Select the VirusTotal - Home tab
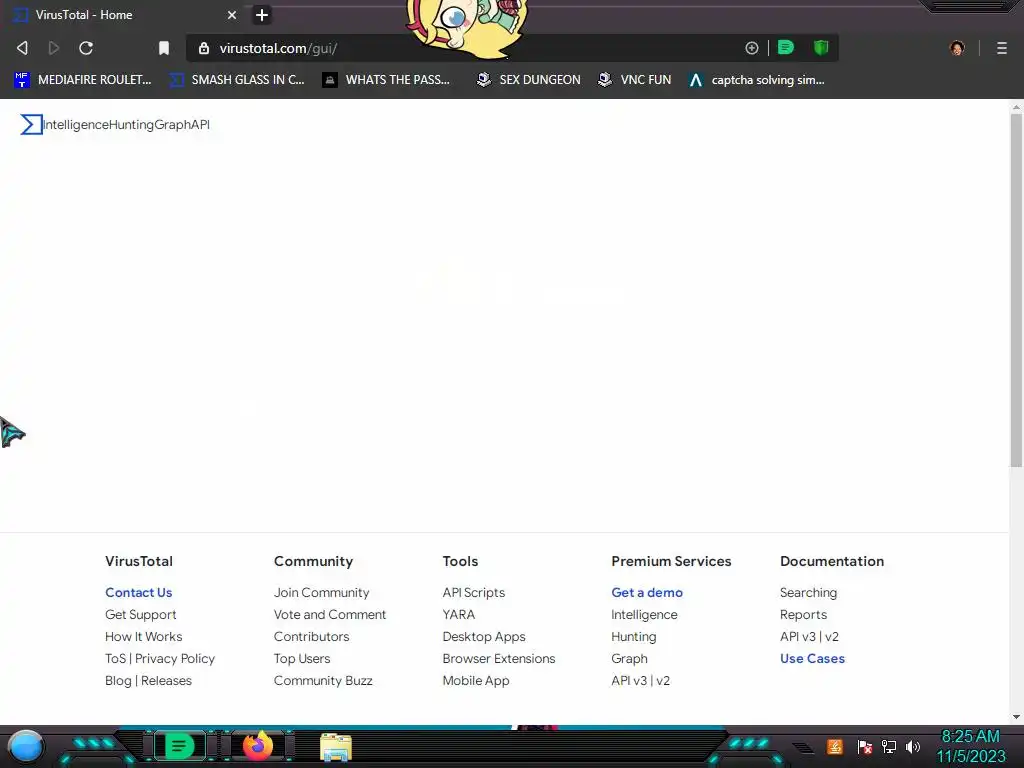 124,14
